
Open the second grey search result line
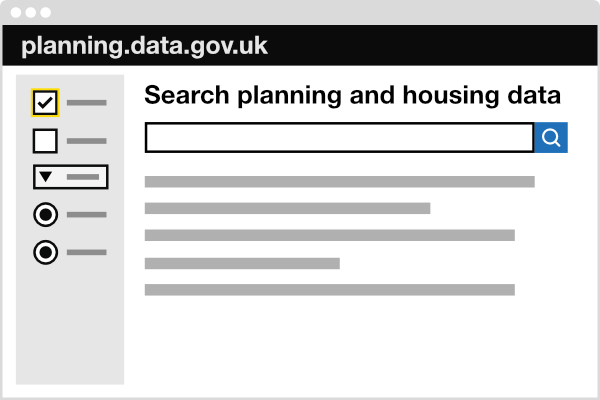(287, 208)
